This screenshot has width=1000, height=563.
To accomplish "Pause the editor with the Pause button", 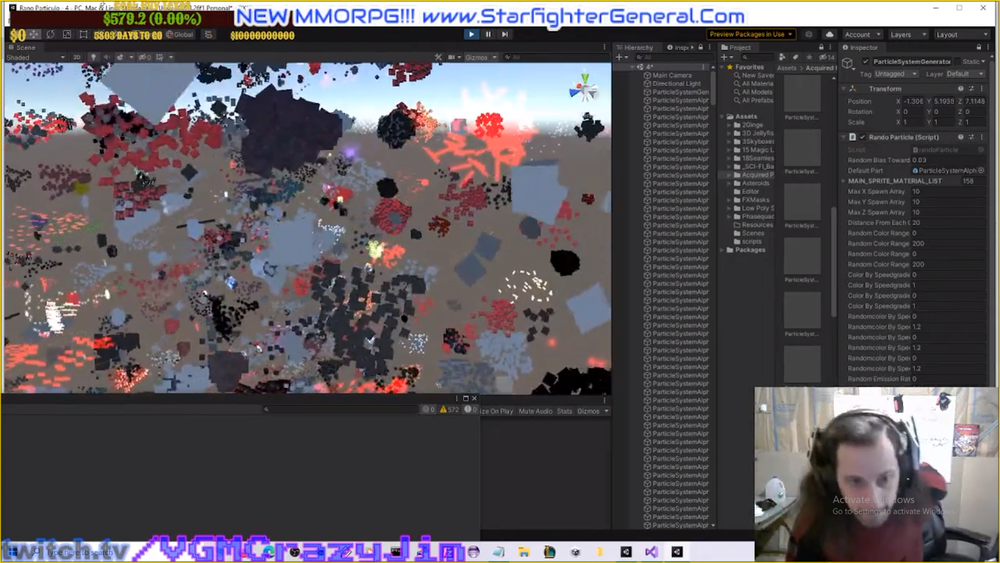I will [x=489, y=34].
